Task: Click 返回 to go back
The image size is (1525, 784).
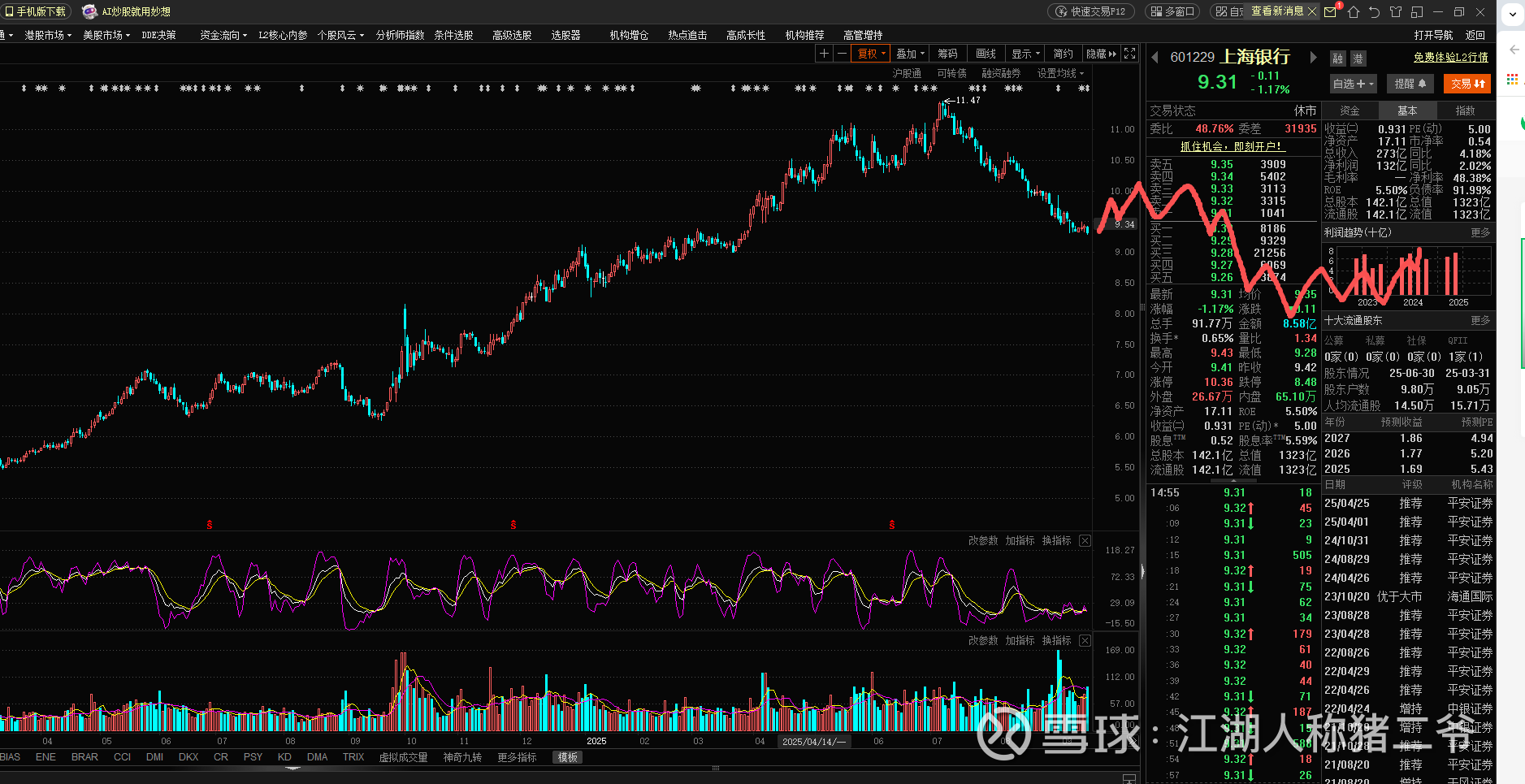Action: pyautogui.click(x=1475, y=35)
